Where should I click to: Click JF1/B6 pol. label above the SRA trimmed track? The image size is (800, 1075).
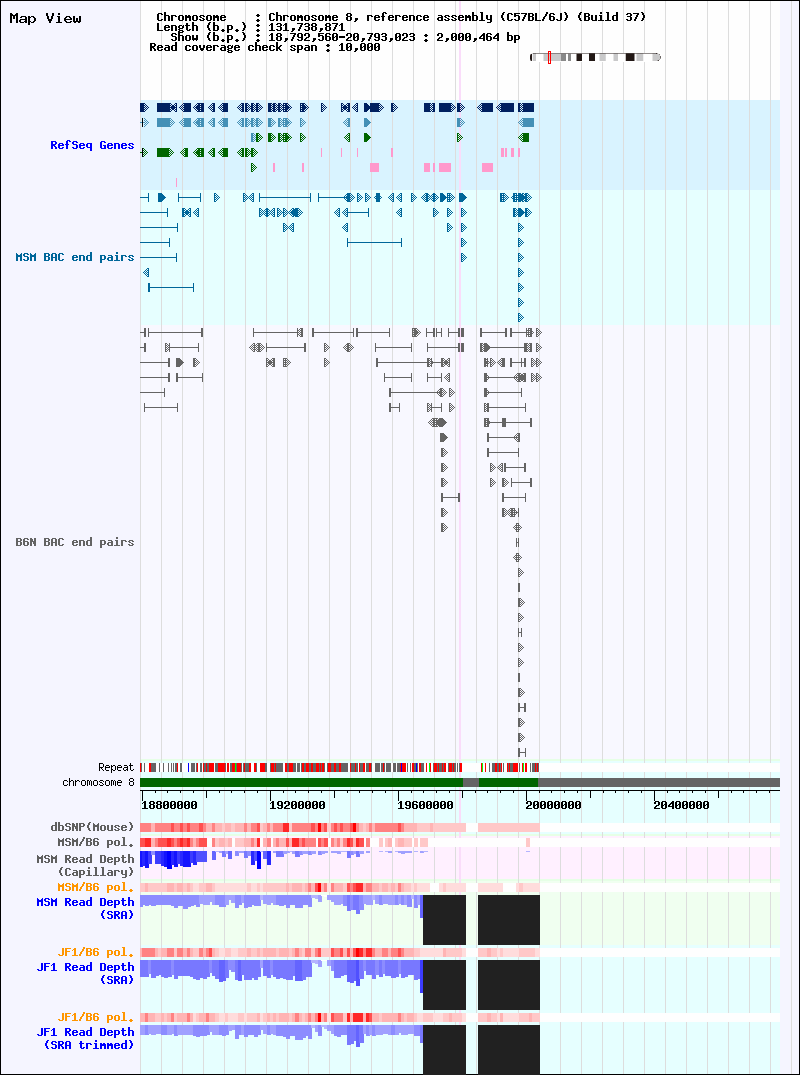[96, 1017]
